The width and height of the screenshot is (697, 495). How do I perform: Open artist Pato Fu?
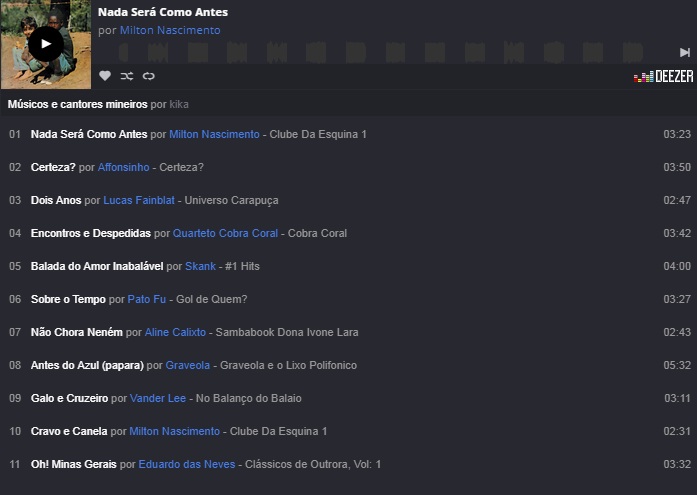coord(147,299)
